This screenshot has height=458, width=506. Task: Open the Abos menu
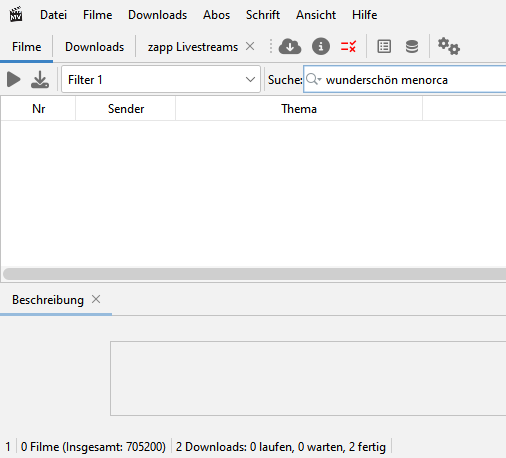click(x=216, y=15)
